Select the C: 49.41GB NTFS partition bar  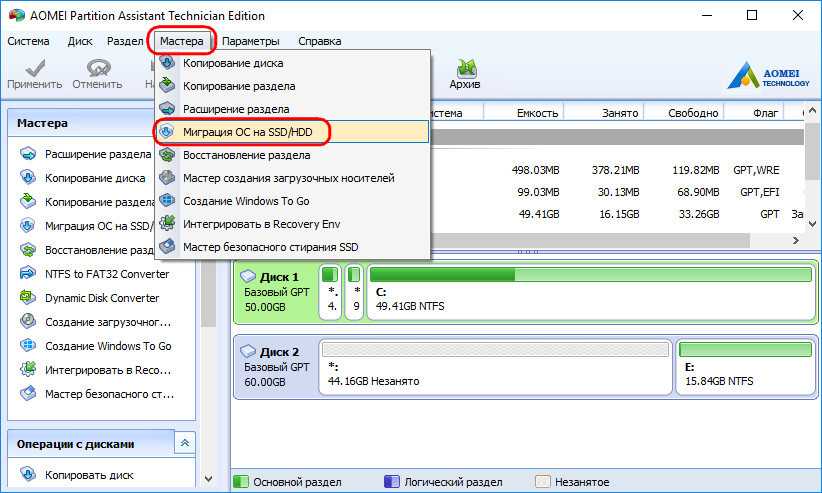click(590, 293)
